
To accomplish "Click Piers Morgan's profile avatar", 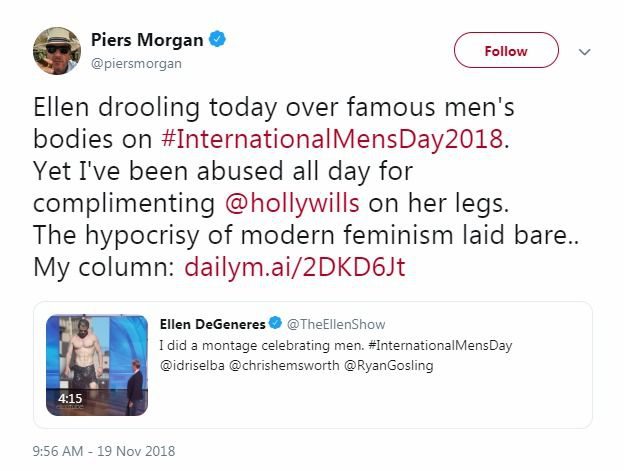I will pos(57,51).
